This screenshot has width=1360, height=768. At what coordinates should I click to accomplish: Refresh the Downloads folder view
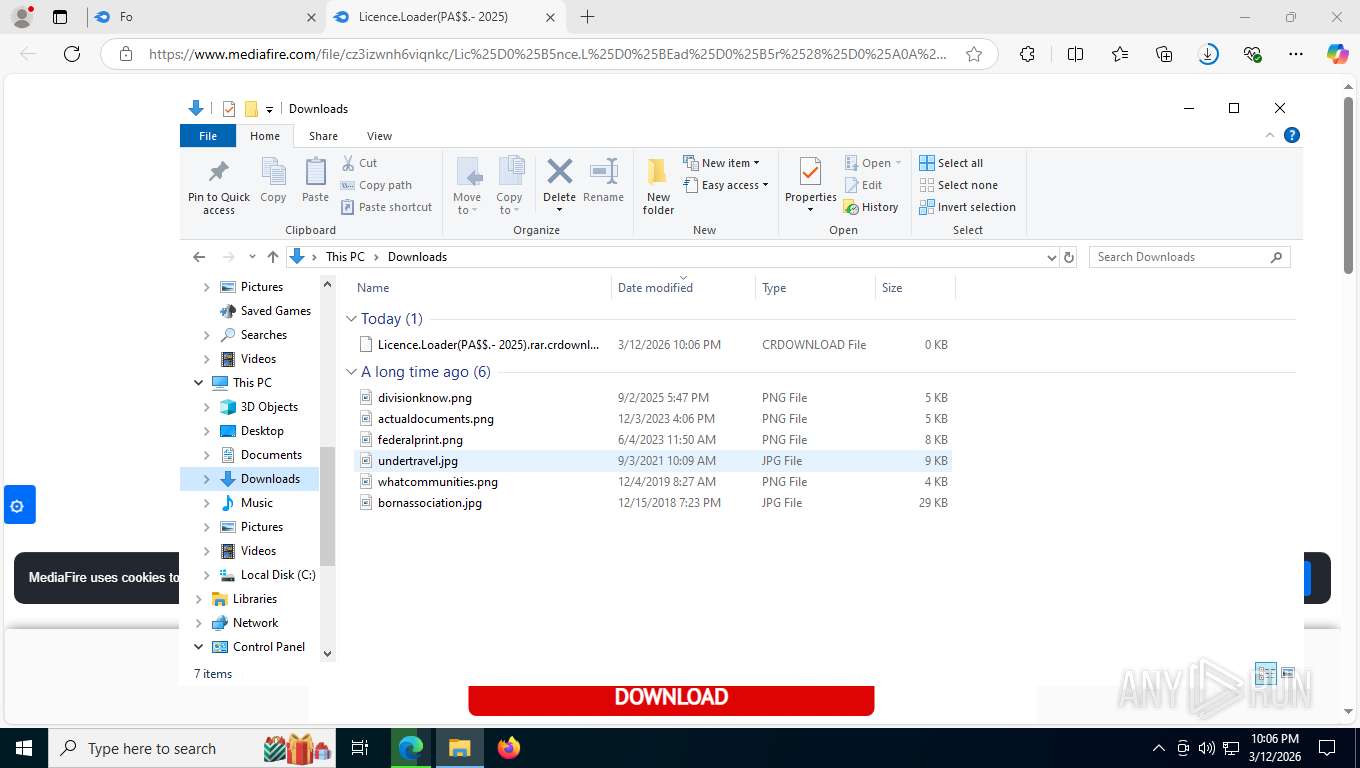1068,257
